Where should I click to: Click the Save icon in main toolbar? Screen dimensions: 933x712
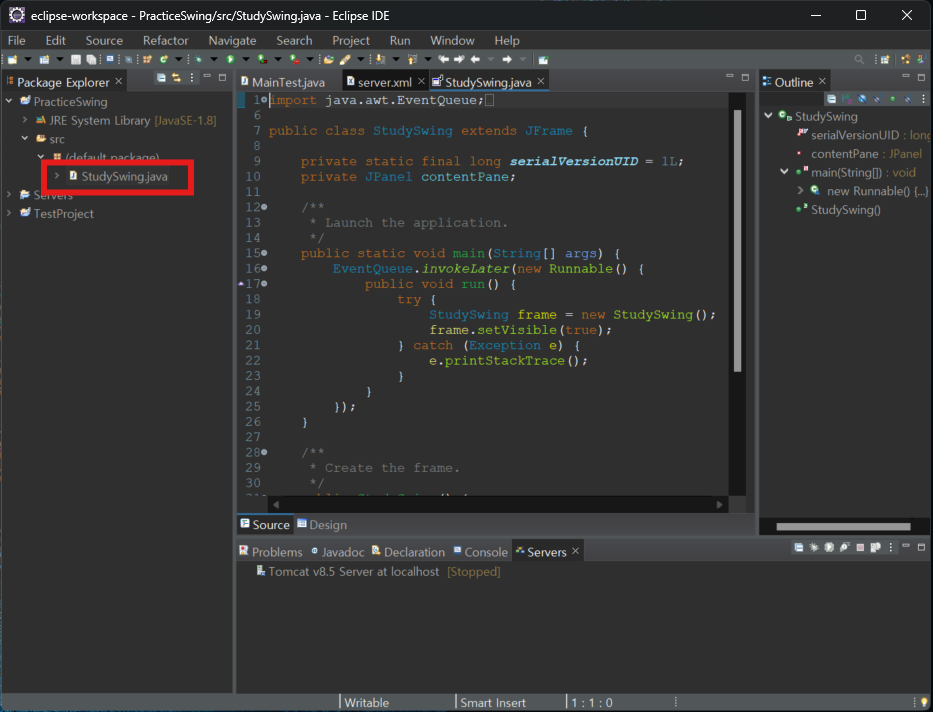(x=75, y=59)
